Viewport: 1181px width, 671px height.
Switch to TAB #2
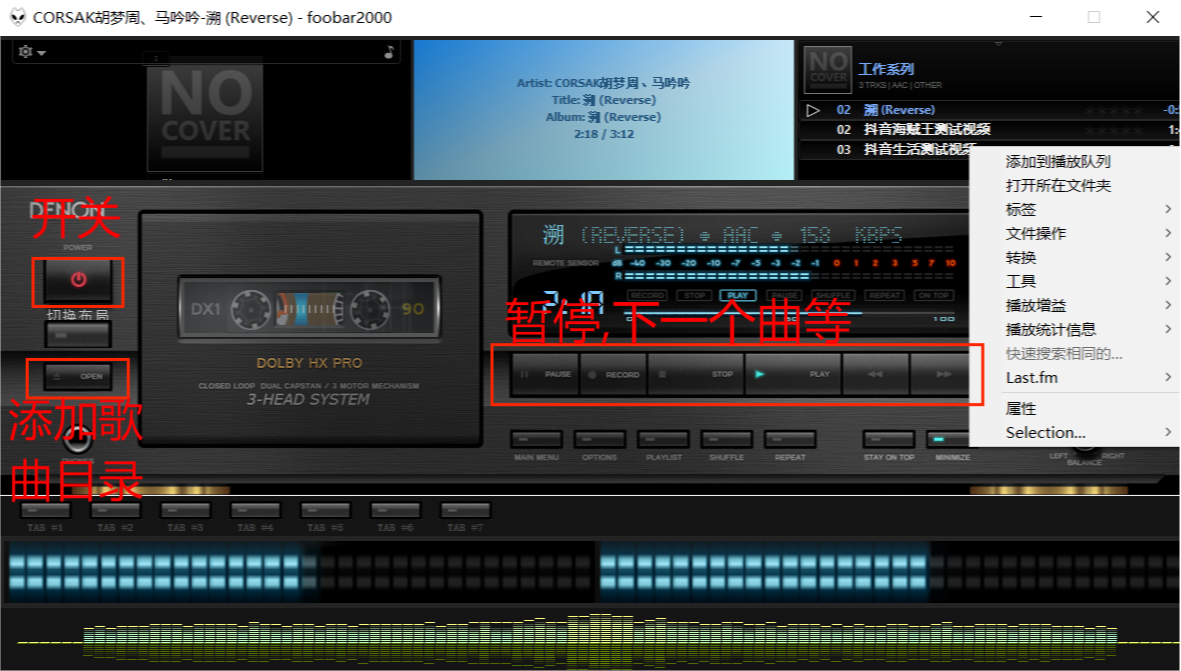tap(115, 511)
